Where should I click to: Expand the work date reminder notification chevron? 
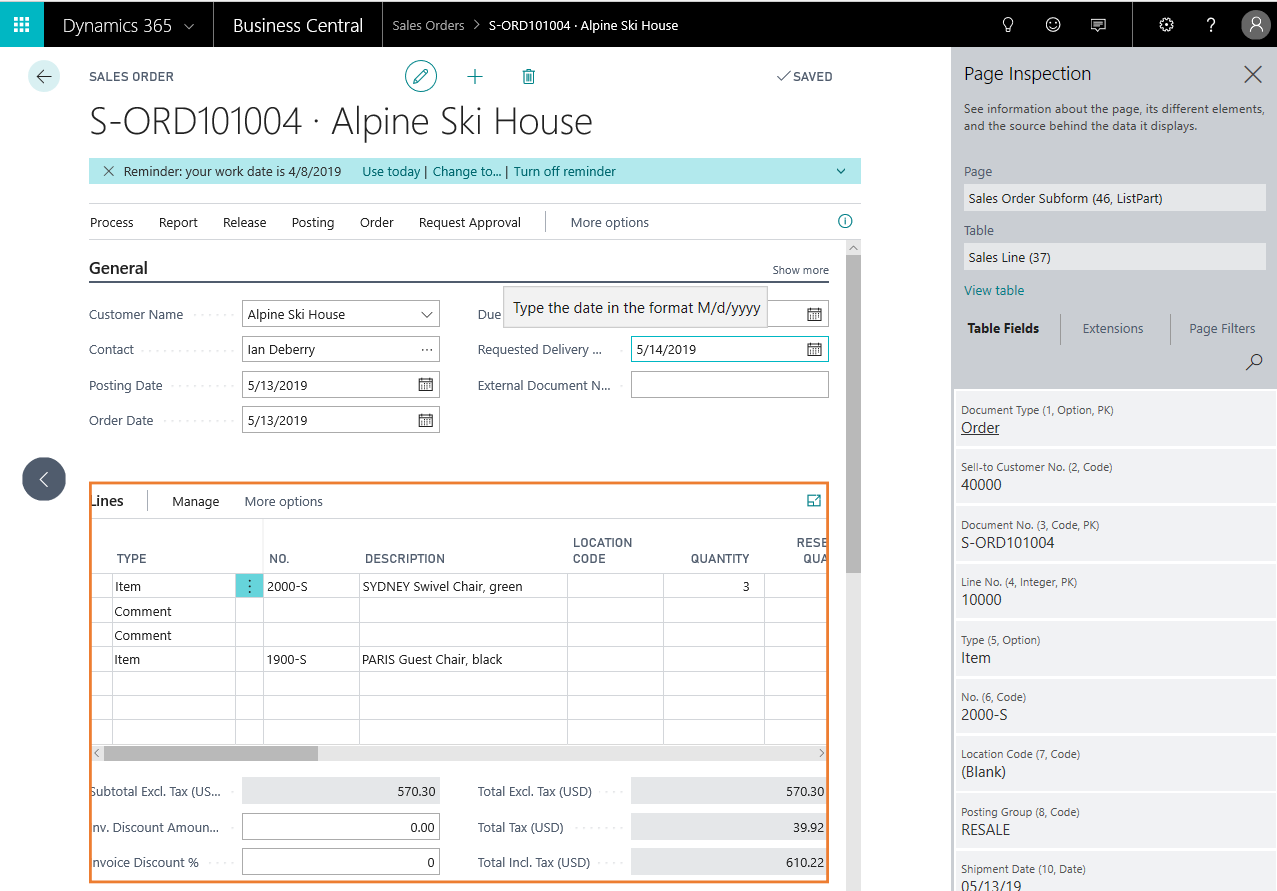click(x=841, y=172)
